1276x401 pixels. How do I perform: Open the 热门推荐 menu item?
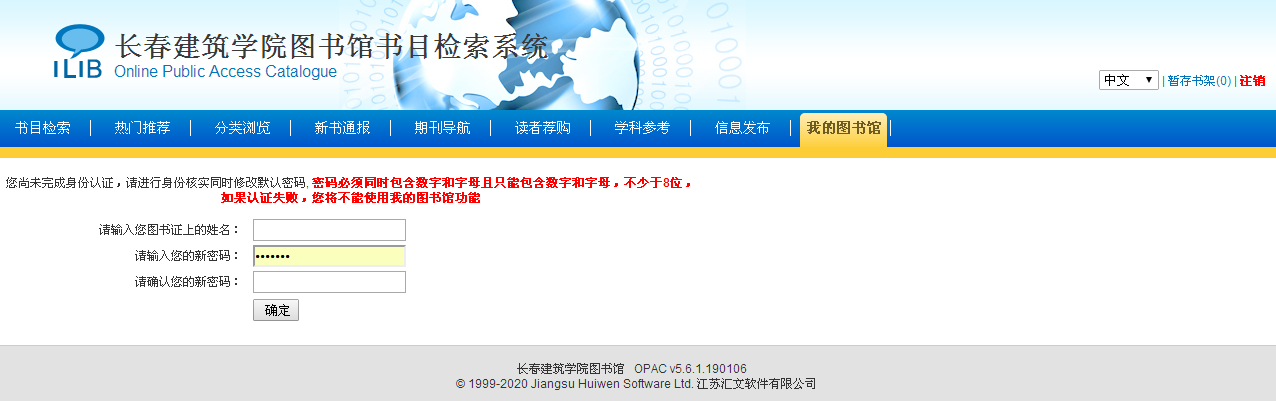point(142,128)
